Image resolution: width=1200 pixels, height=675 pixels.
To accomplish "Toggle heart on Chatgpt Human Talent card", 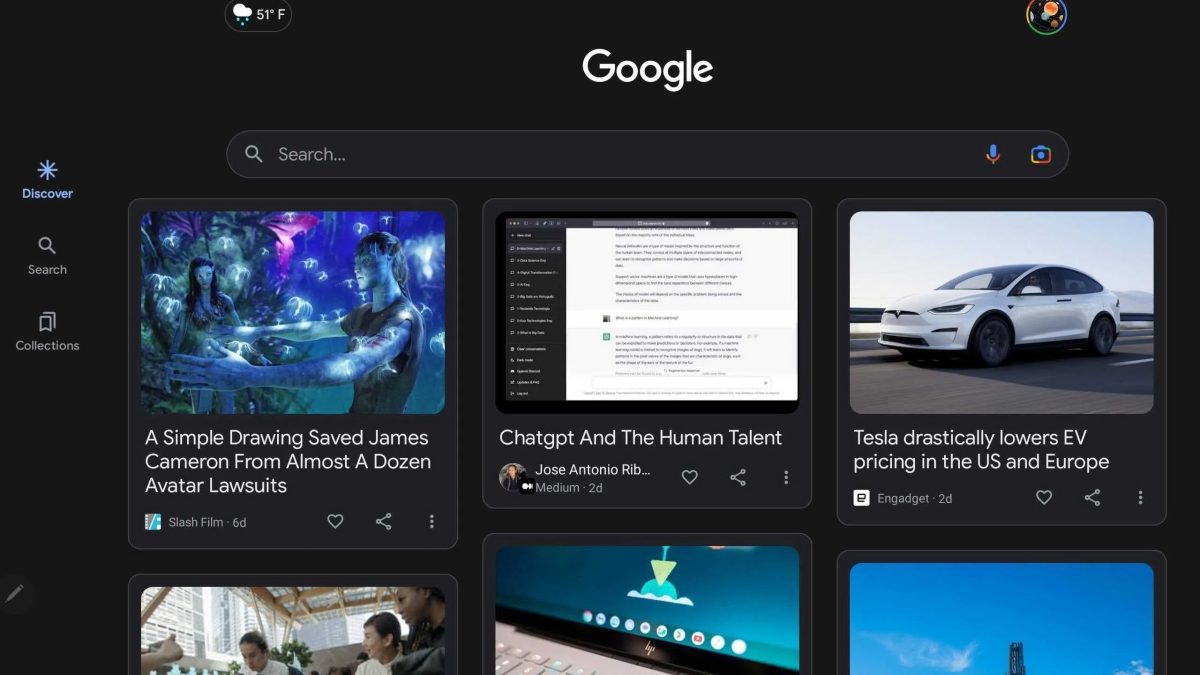I will click(x=689, y=477).
